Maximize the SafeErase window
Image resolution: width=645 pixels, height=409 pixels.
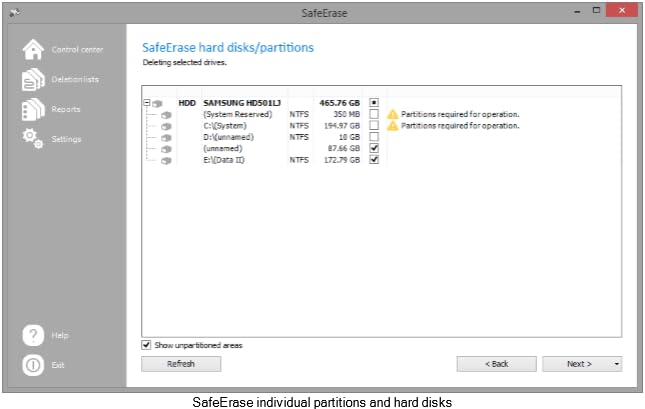coord(596,11)
